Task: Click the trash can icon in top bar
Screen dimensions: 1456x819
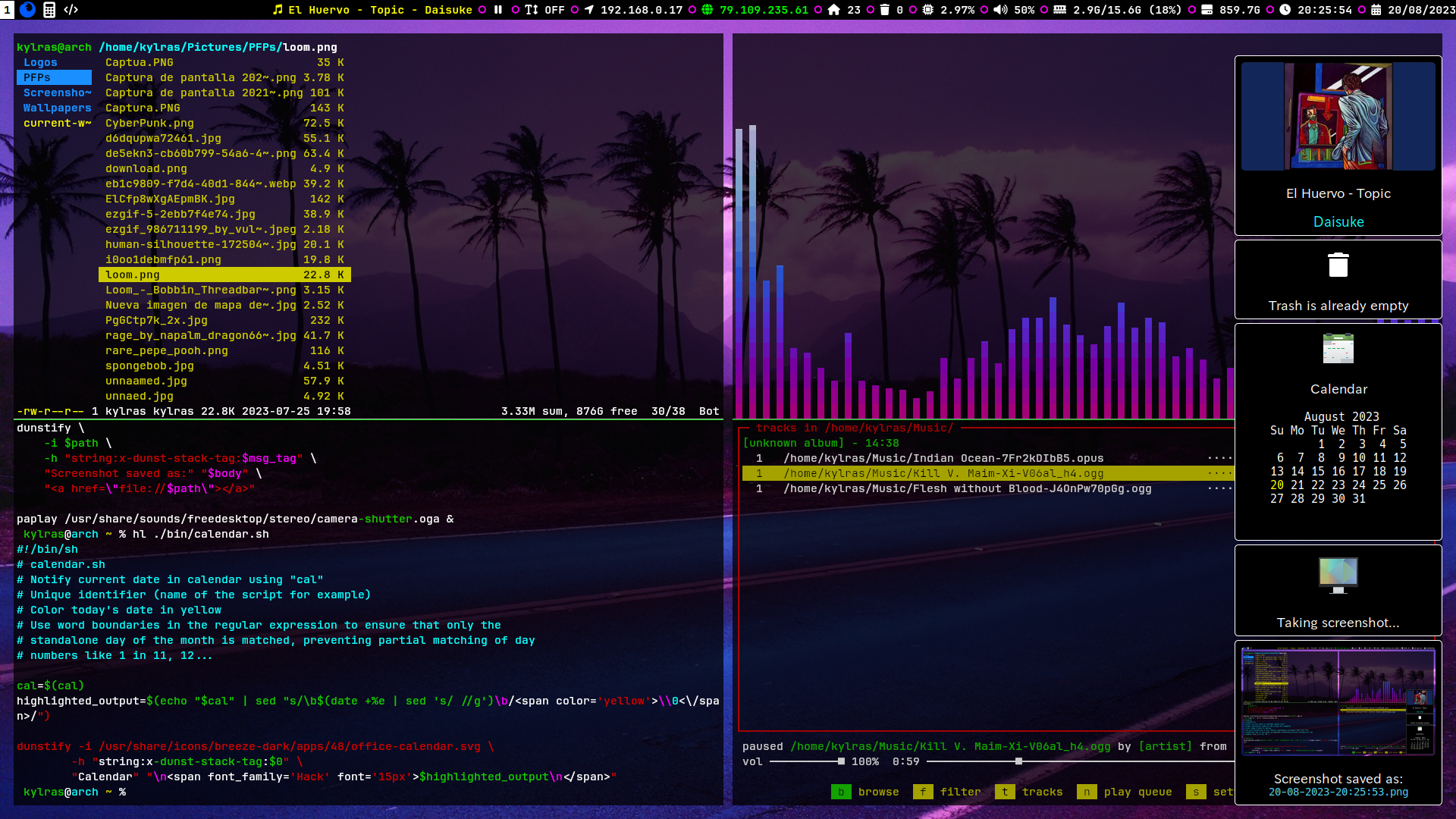Action: (x=884, y=10)
